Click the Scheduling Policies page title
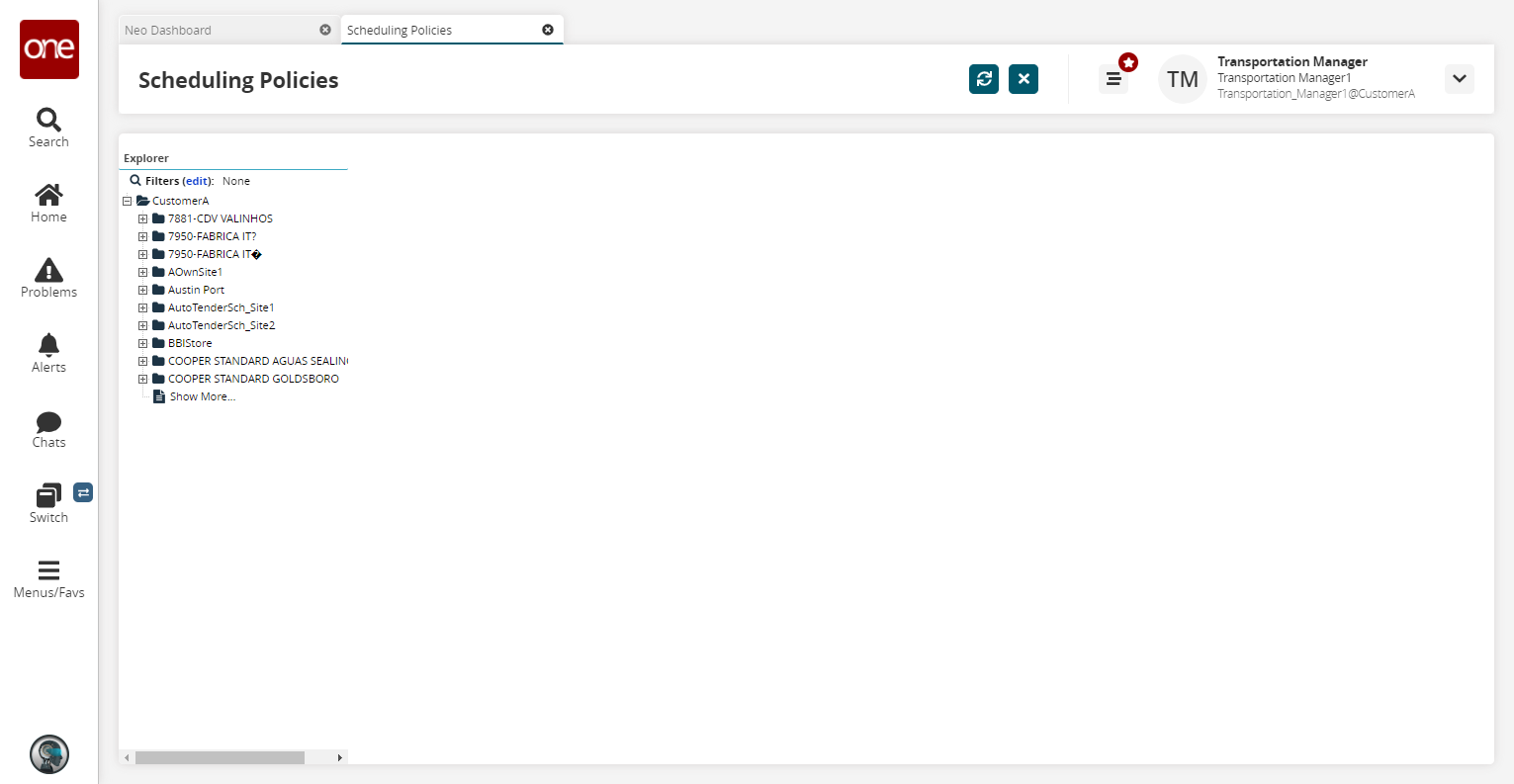 (x=238, y=80)
